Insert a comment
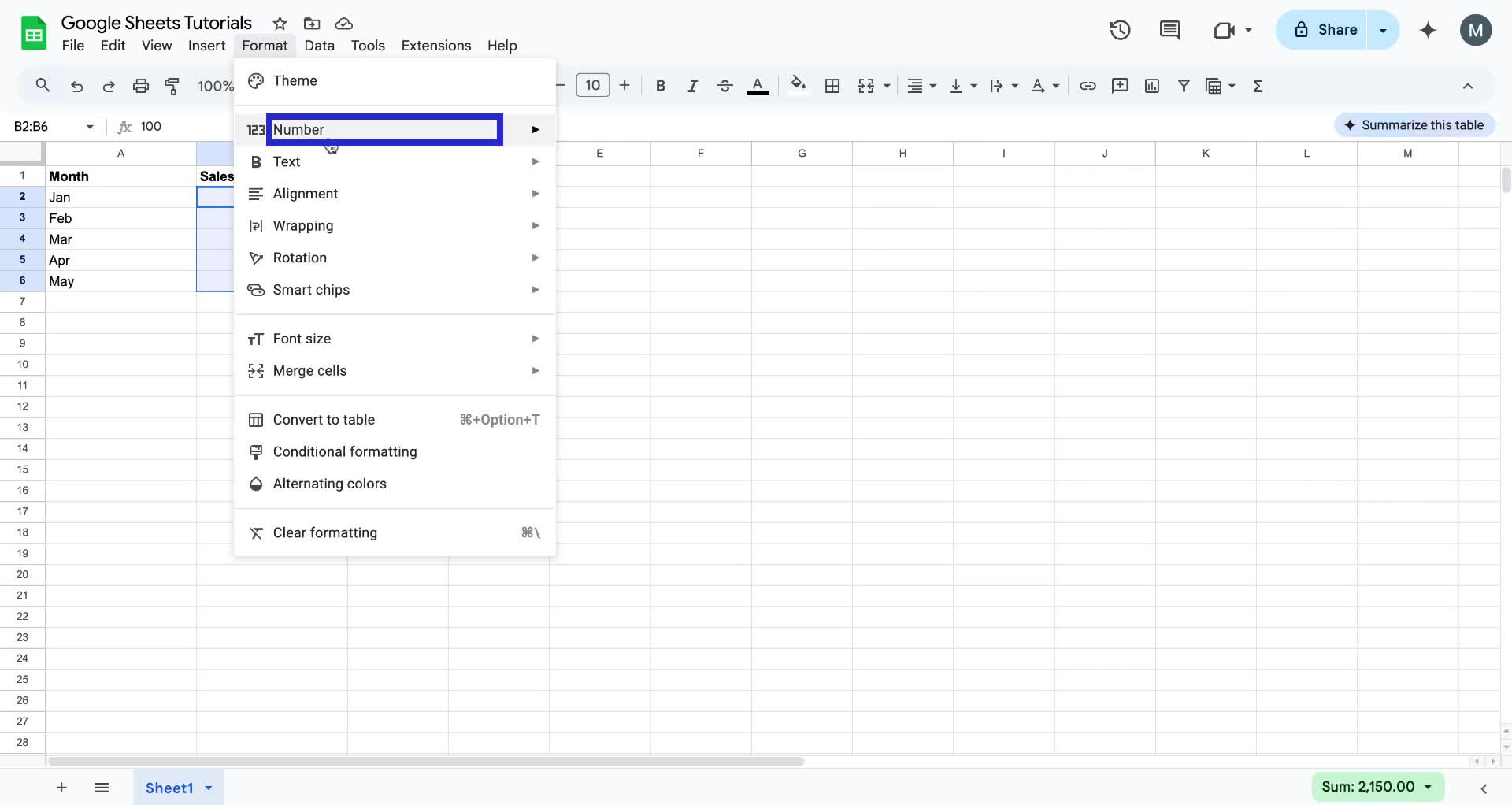The image size is (1512, 805). (x=1120, y=85)
